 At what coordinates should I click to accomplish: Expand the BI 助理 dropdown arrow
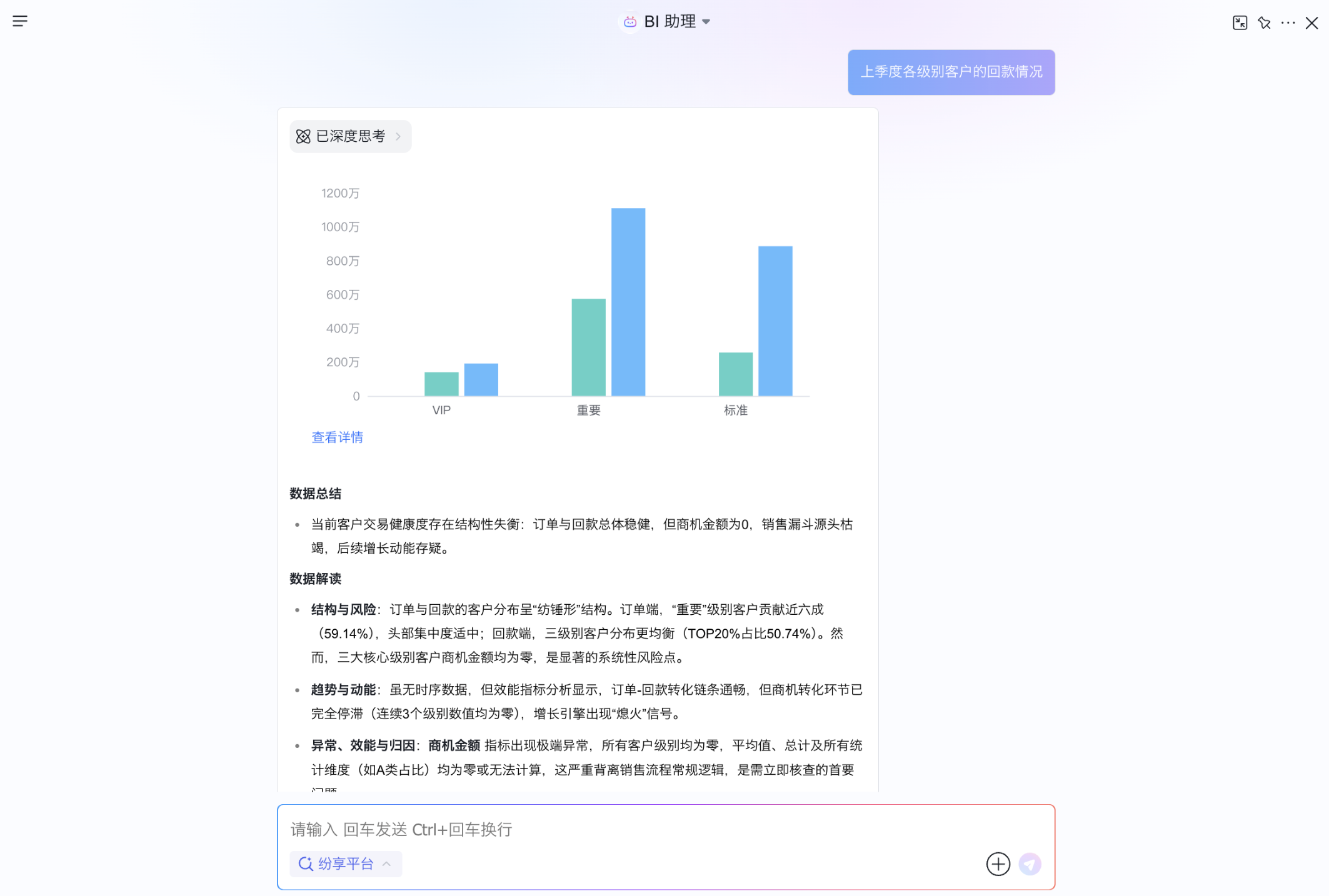tap(706, 22)
